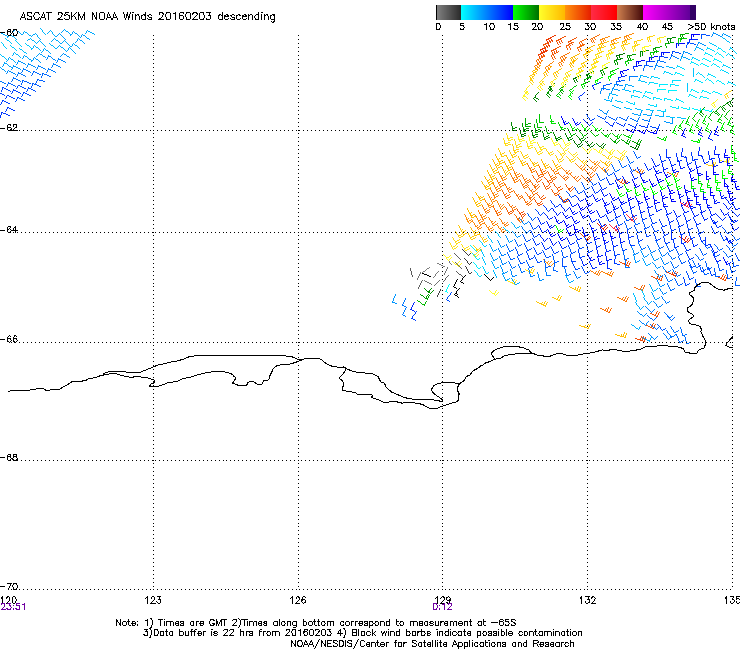
Task: Click the yellow 20-25 knots legend segment
Action: [x=552, y=12]
